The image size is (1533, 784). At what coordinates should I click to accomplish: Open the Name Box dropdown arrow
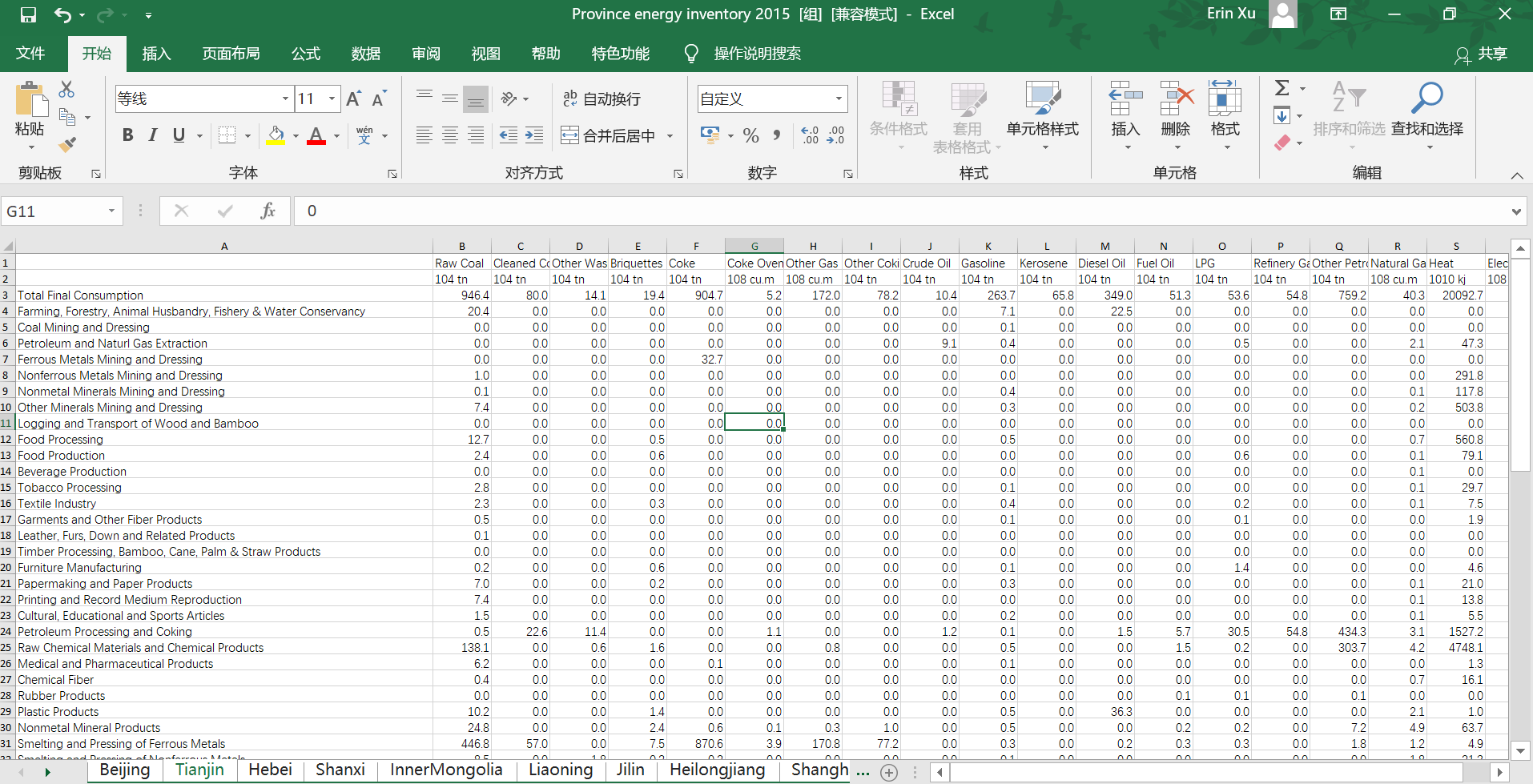pos(111,211)
